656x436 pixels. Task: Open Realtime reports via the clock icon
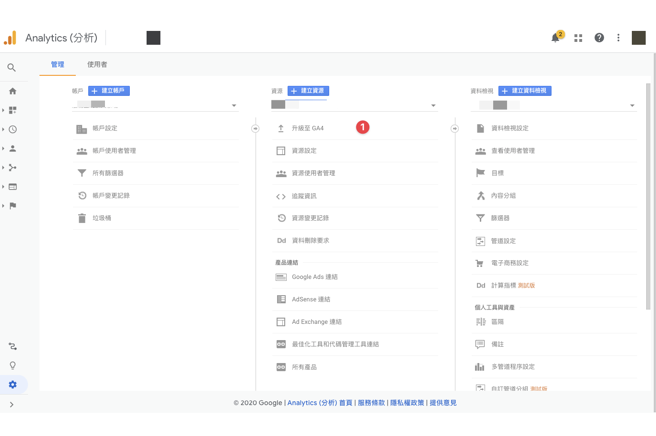tap(13, 129)
